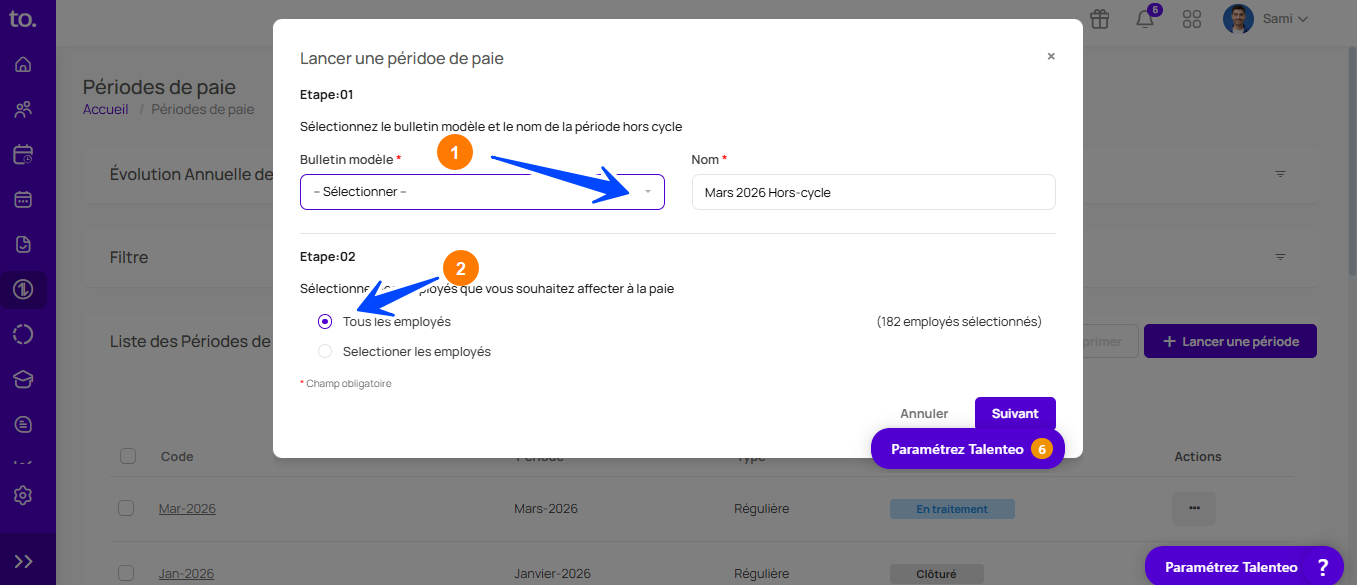Open the home icon in sidebar
The image size is (1357, 585).
[23, 65]
